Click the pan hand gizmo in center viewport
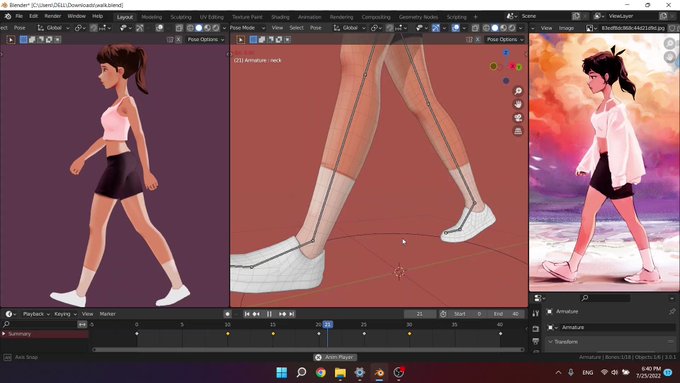The image size is (680, 383). (518, 105)
